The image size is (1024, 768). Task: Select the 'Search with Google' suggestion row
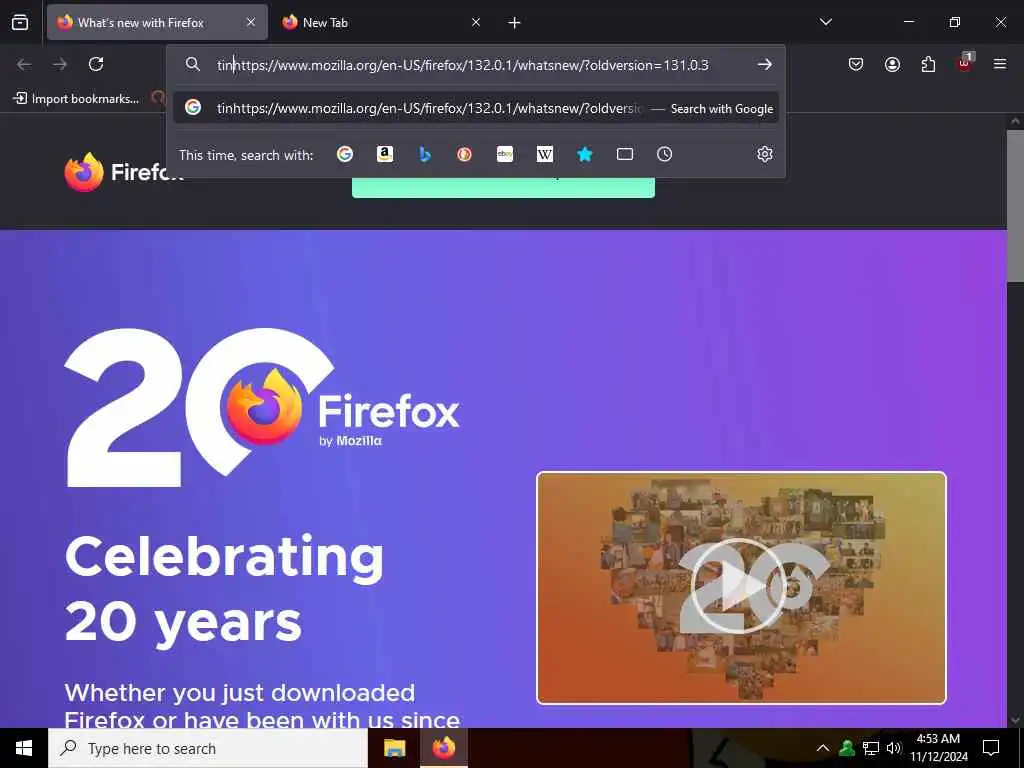[x=476, y=108]
